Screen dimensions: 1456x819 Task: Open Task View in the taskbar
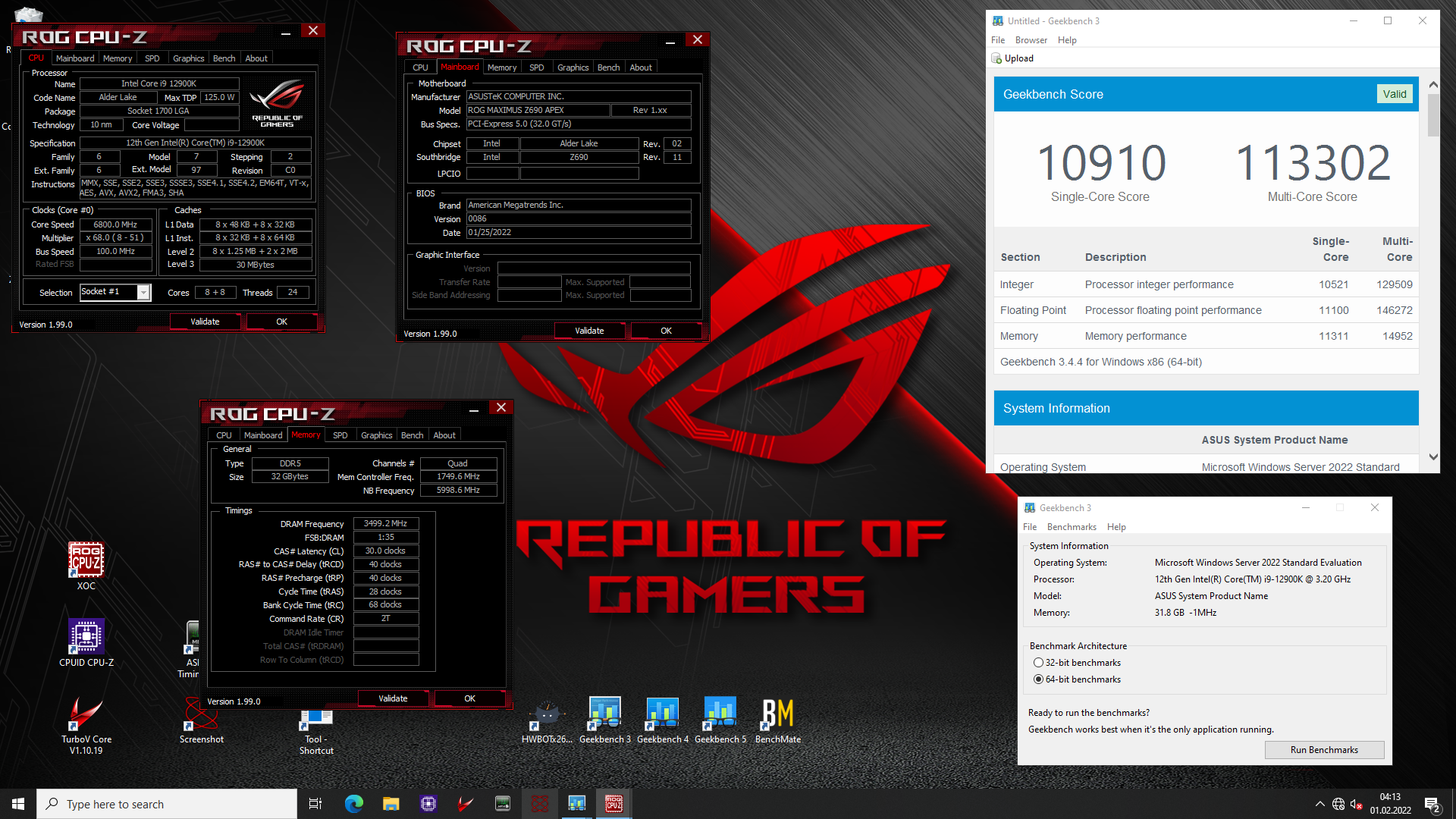[x=315, y=804]
